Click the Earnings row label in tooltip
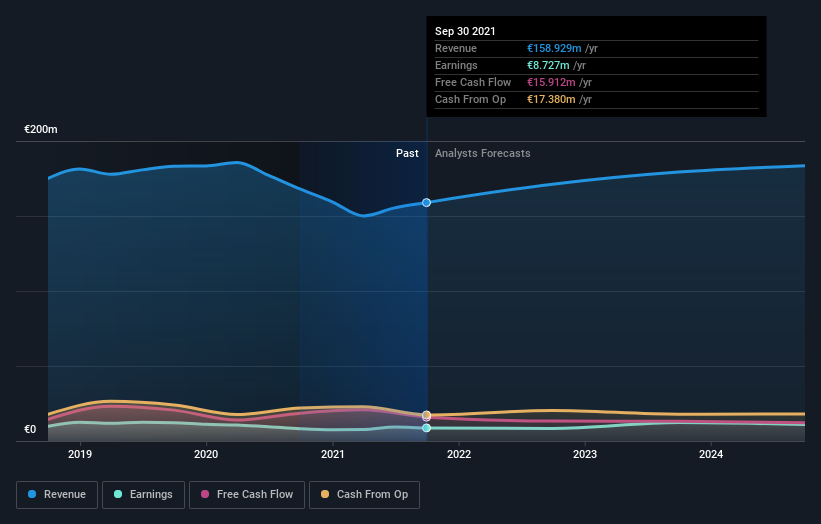 tap(456, 65)
